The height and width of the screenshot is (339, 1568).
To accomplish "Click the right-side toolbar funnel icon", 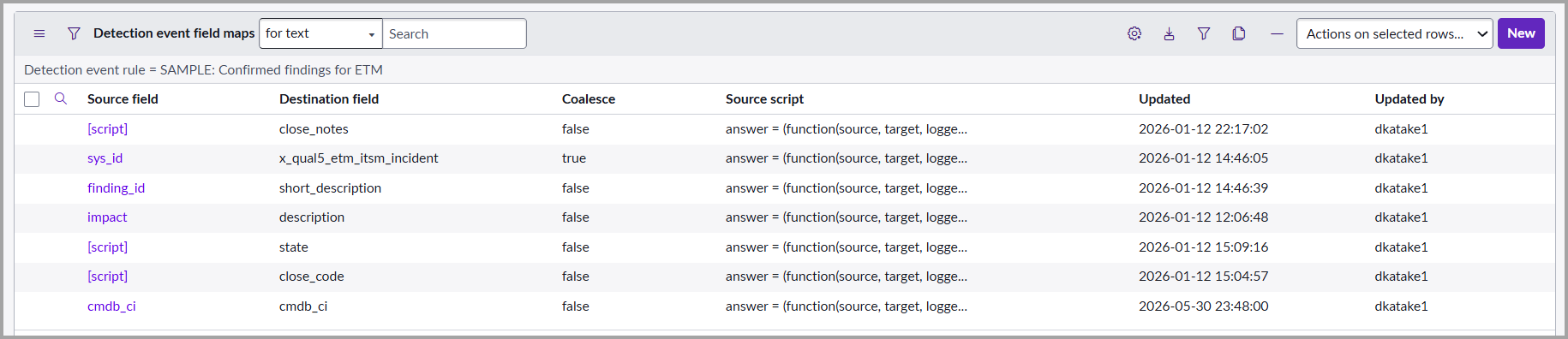I will pos(1204,33).
